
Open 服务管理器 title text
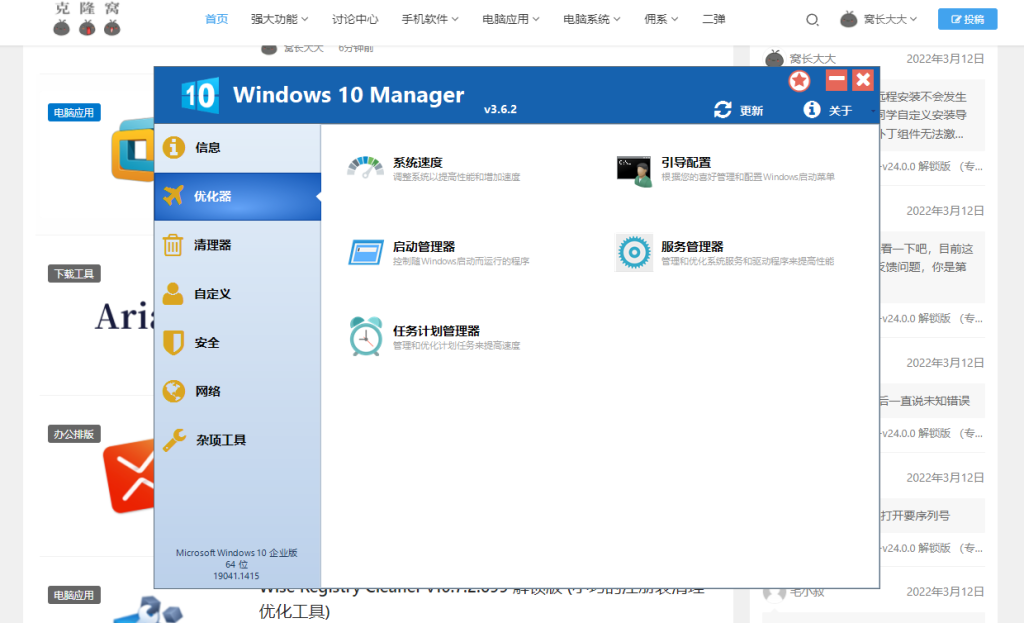pos(692,246)
